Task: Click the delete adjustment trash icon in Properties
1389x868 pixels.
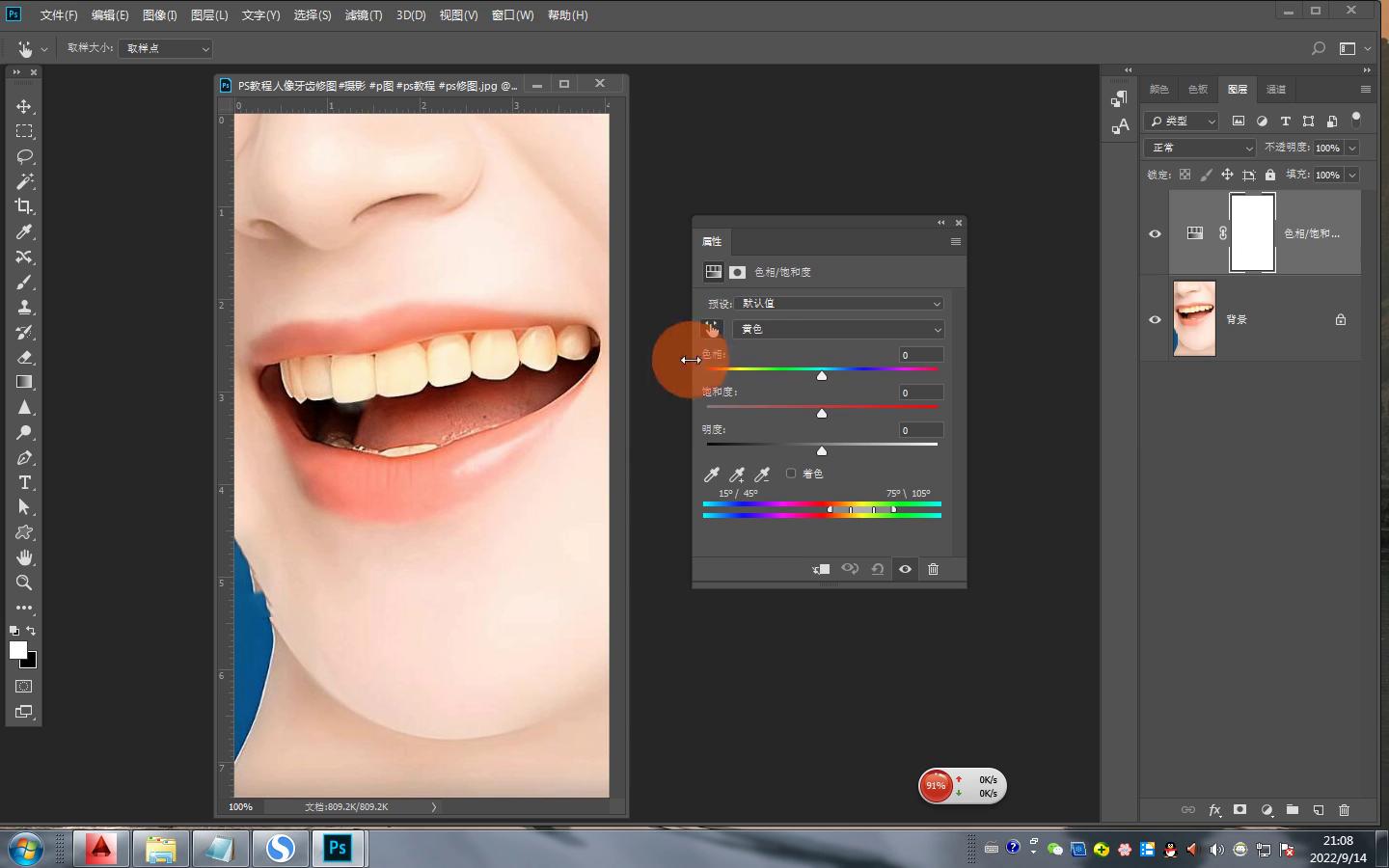Action: point(933,569)
